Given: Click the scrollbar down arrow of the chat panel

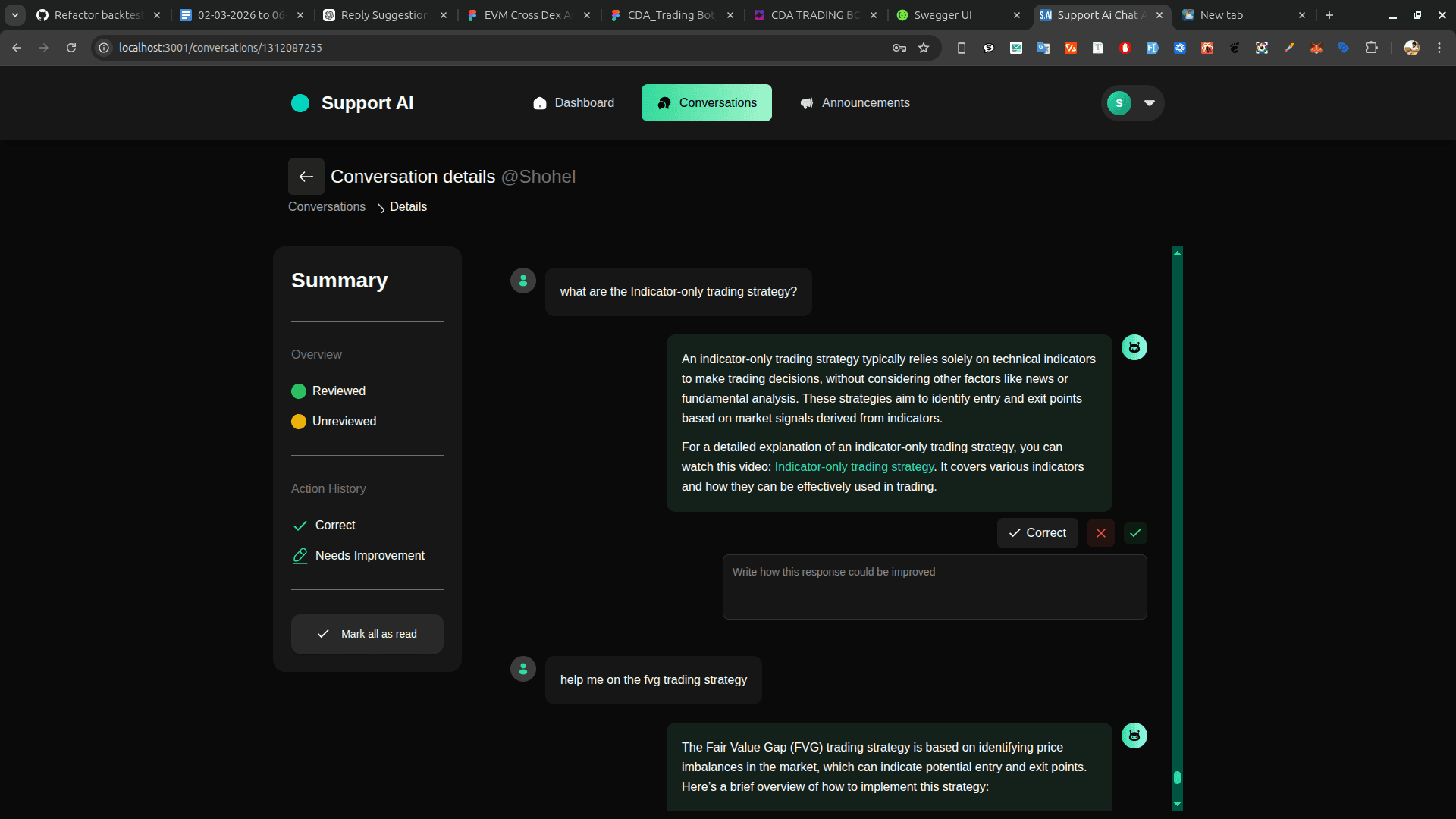Looking at the screenshot, I should tap(1177, 805).
